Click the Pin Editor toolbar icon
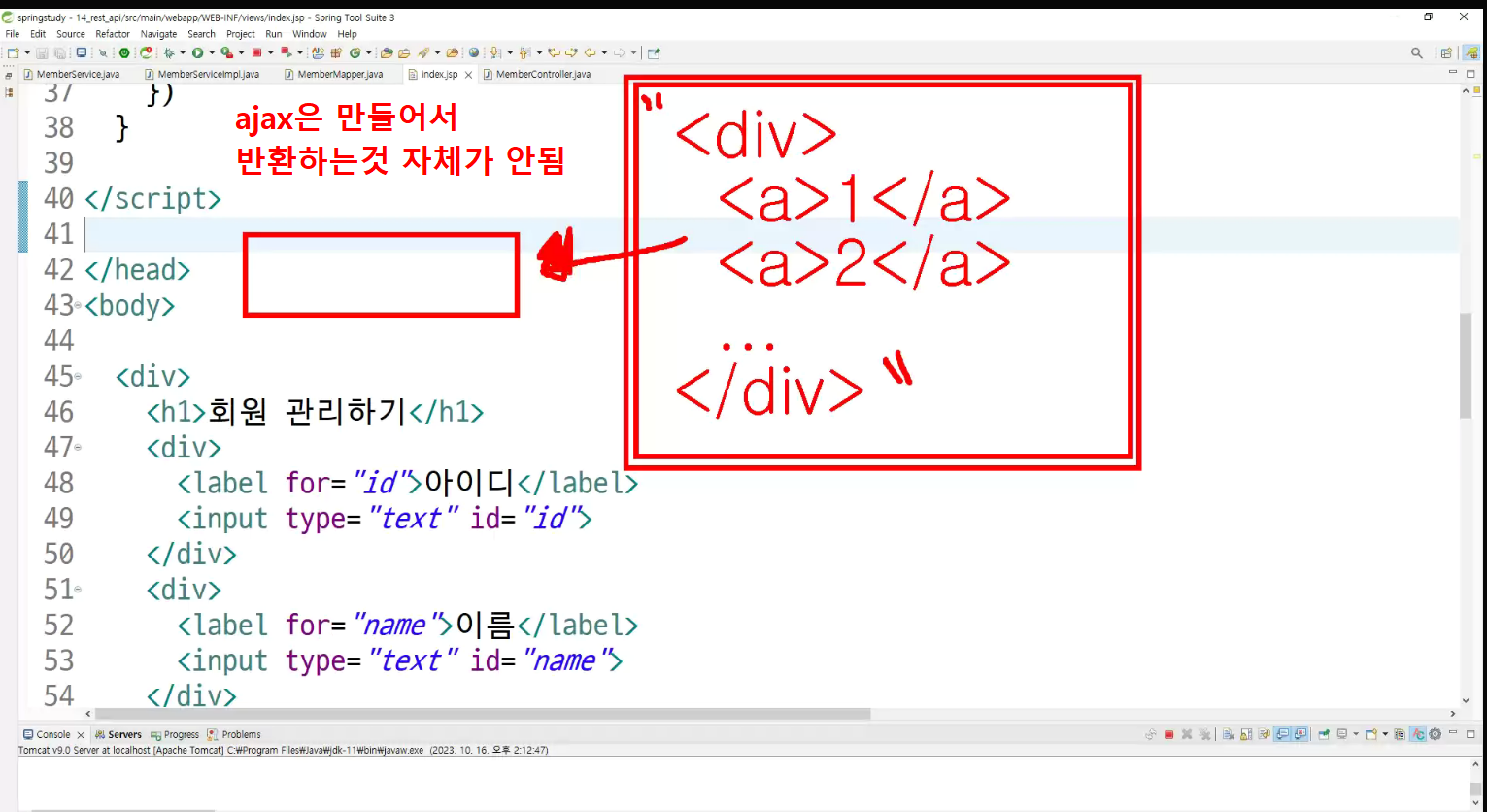The height and width of the screenshot is (812, 1487). [x=654, y=53]
